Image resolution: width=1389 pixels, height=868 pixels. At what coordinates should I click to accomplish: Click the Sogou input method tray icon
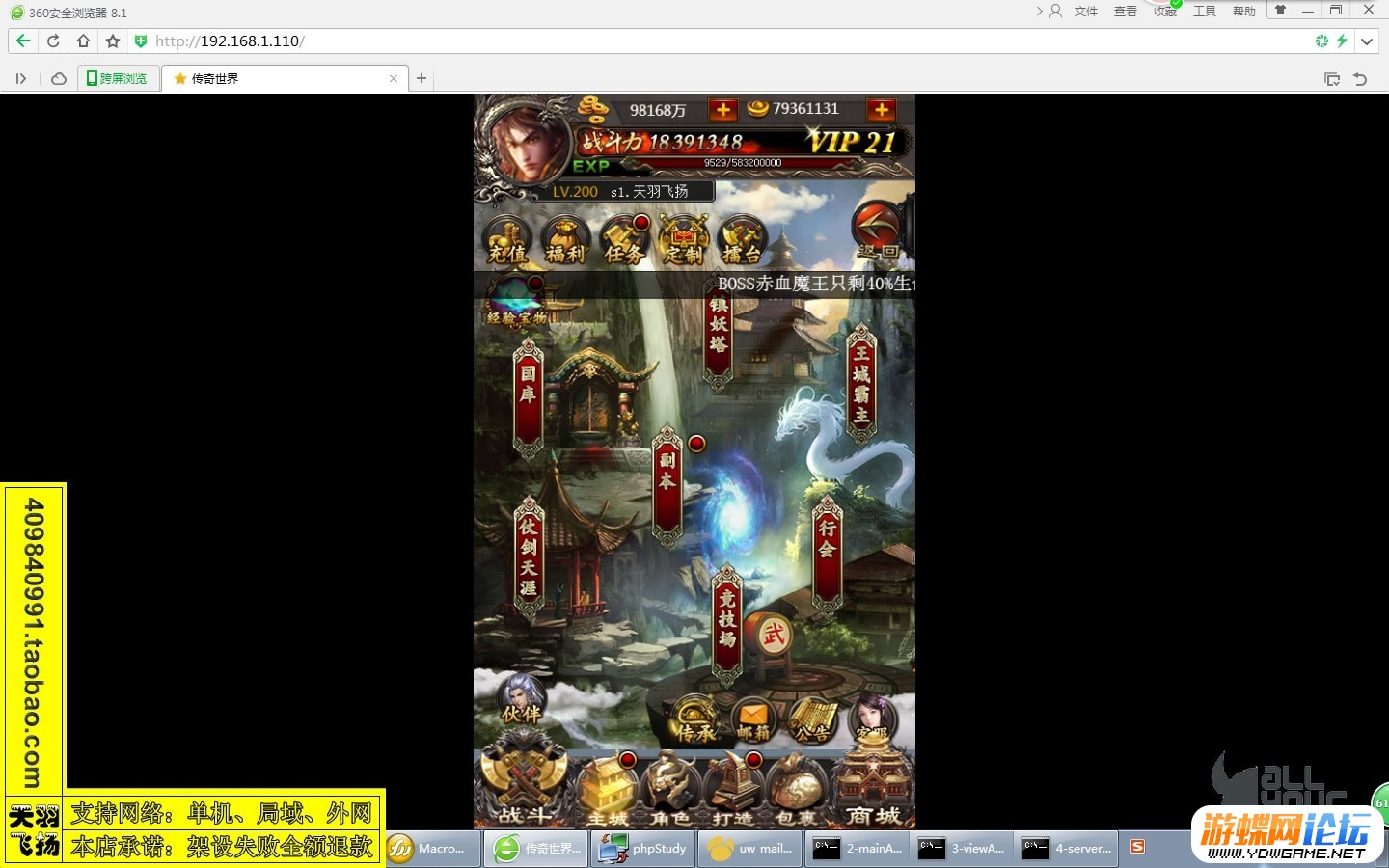(x=1138, y=847)
